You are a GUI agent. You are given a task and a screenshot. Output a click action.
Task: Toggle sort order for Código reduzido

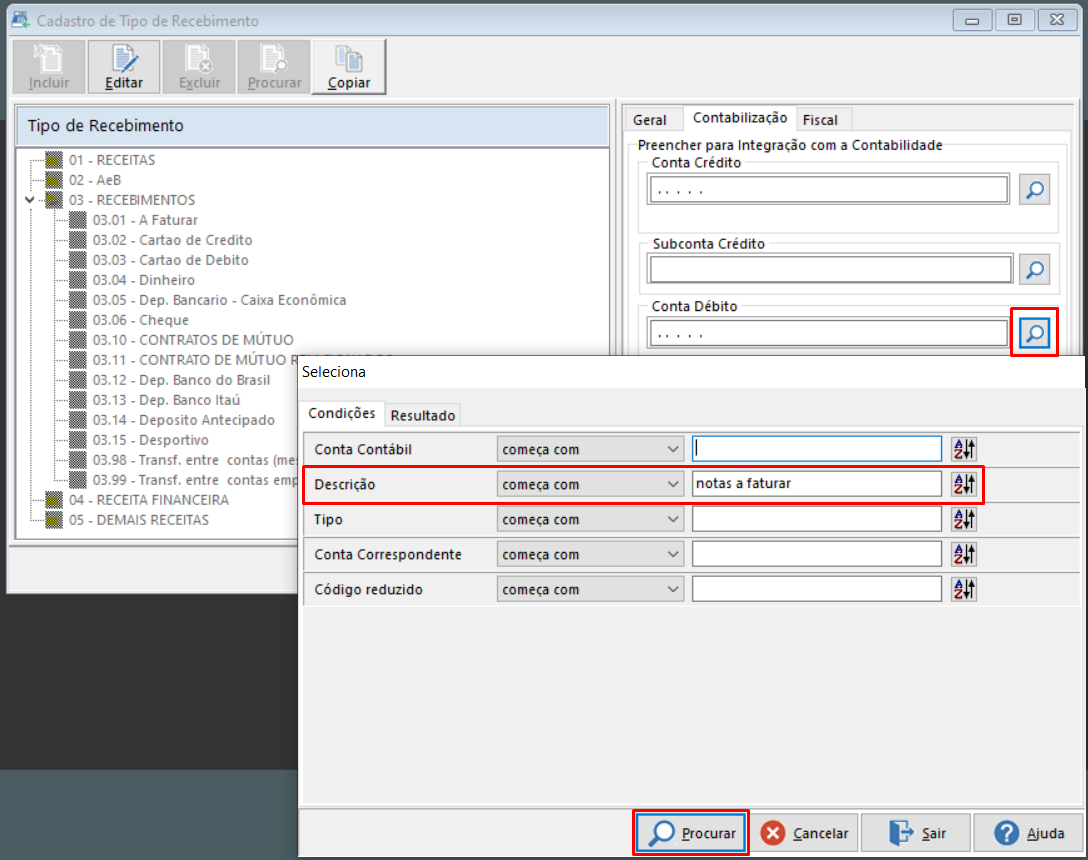coord(964,589)
